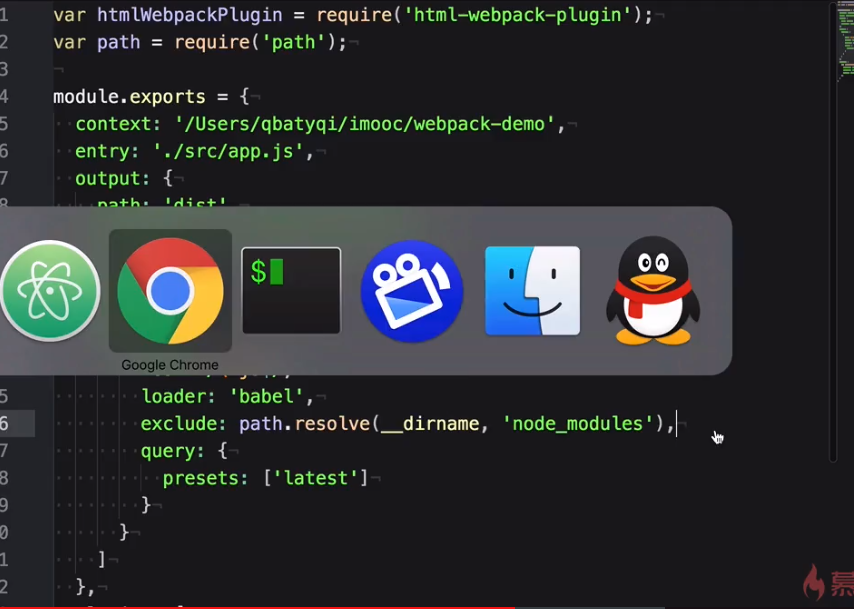Click the 'node_modules' string

[x=577, y=423]
